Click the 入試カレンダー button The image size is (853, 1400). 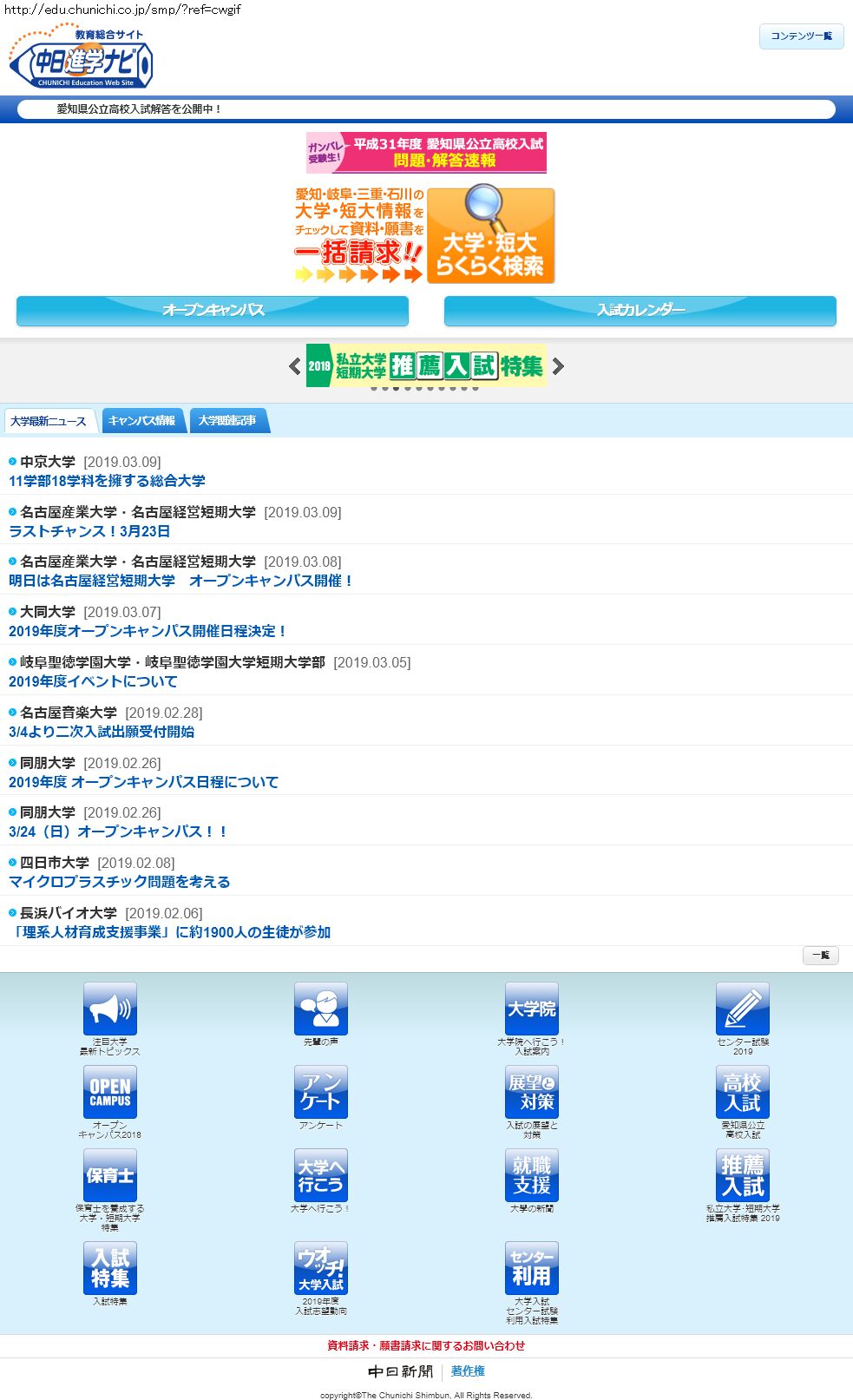(640, 311)
